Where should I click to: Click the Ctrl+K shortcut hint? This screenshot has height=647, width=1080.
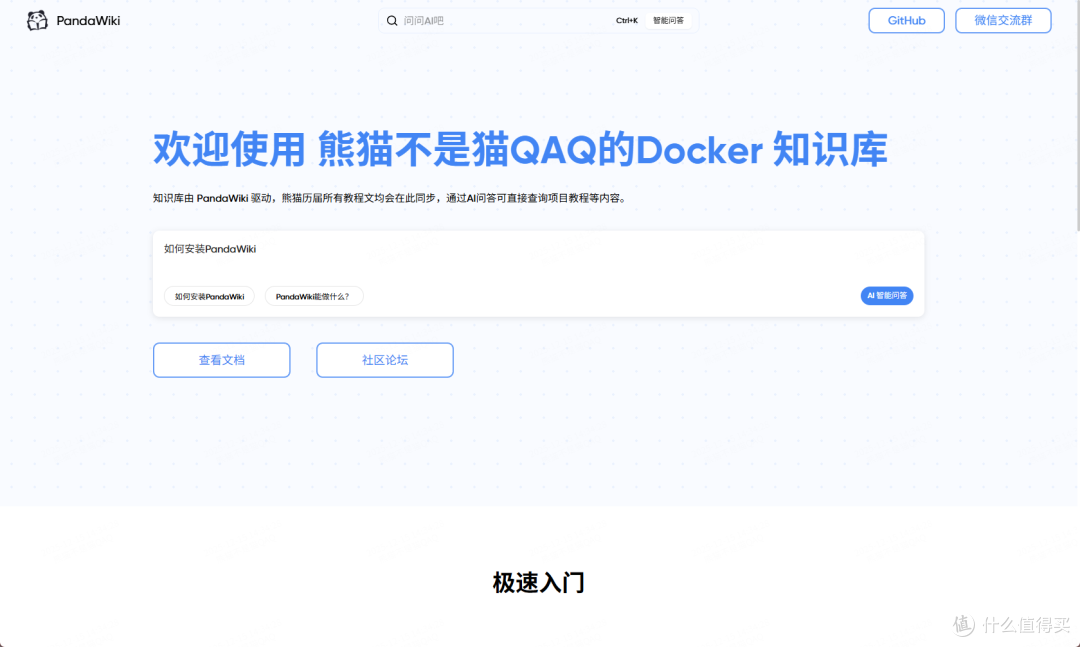pos(627,21)
